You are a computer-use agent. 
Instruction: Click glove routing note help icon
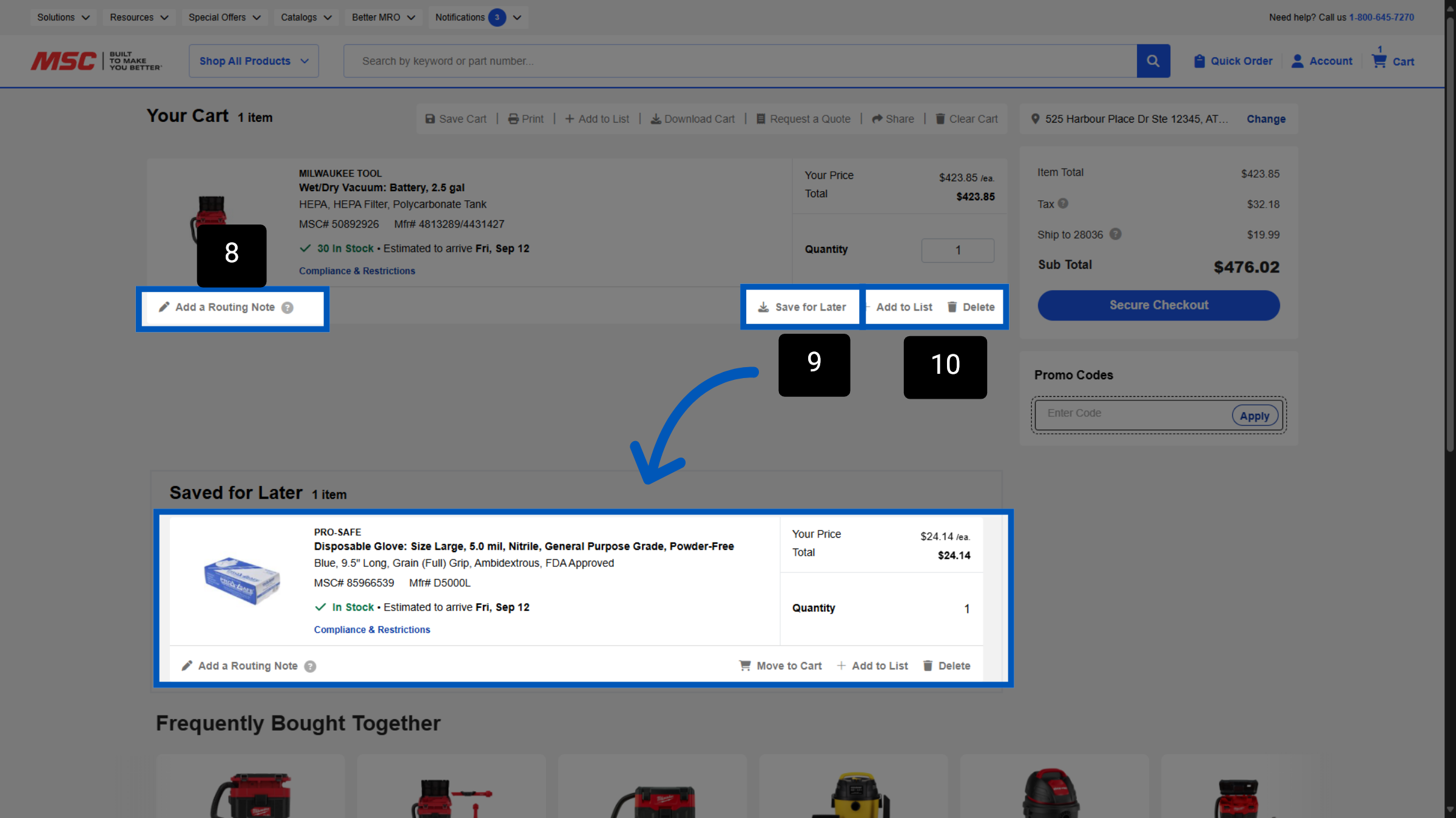[310, 666]
